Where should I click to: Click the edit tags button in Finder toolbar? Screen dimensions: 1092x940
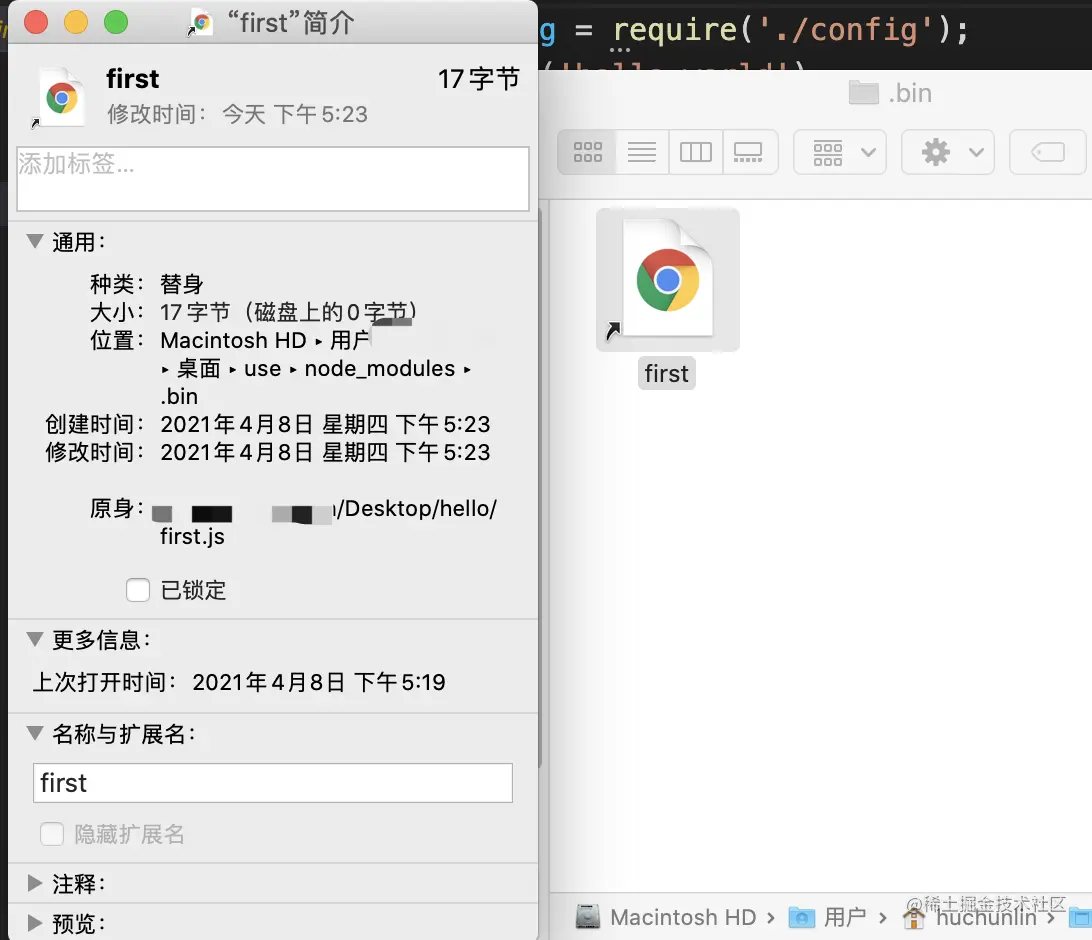coord(1048,152)
